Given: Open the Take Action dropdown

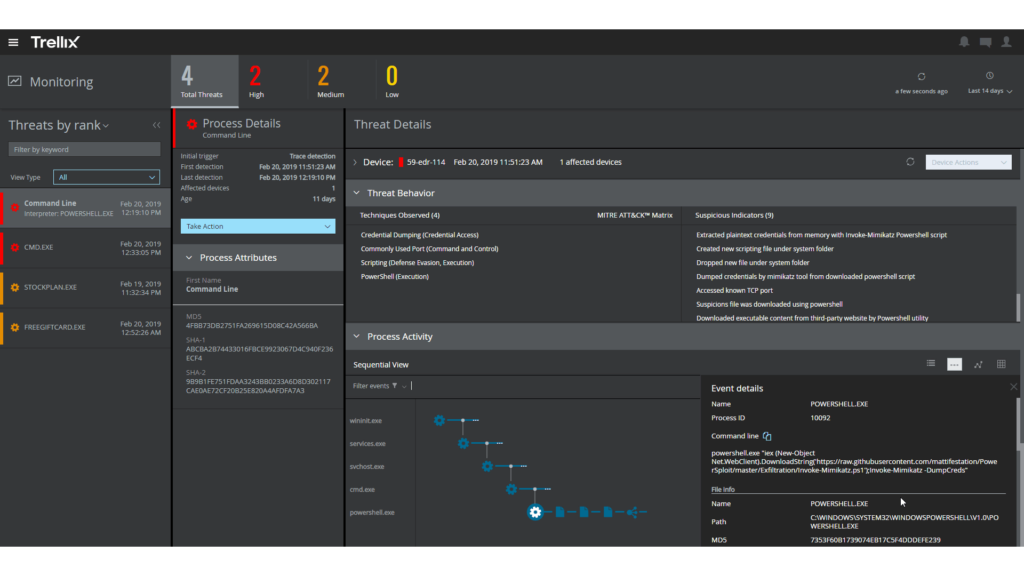Looking at the screenshot, I should [x=258, y=226].
